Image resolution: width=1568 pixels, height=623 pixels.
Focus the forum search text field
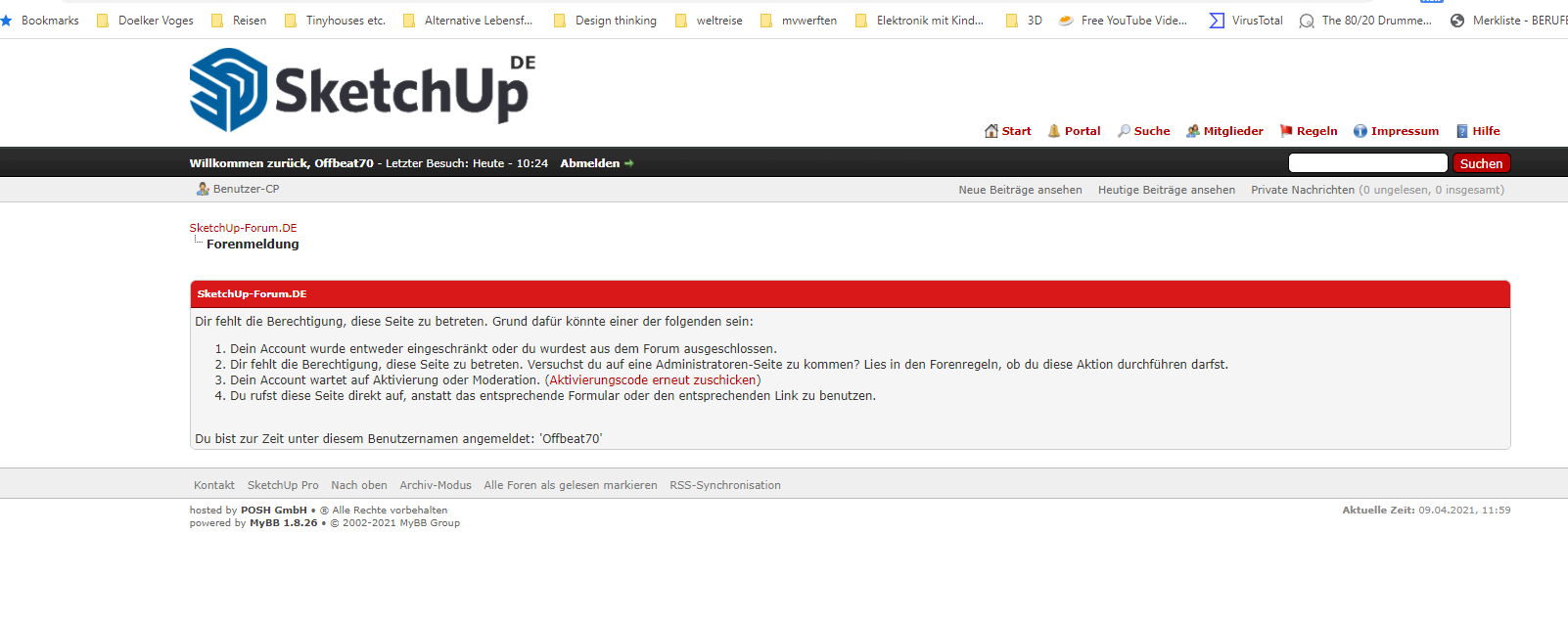pos(1367,163)
